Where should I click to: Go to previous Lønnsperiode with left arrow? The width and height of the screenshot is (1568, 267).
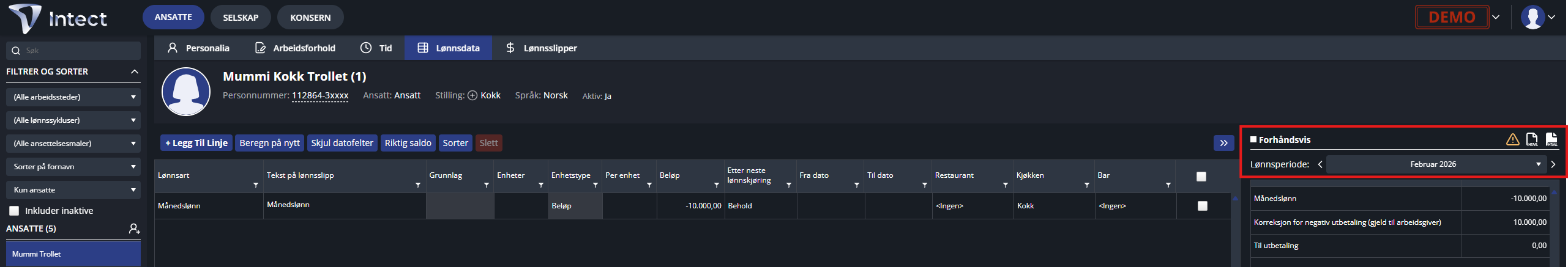tap(1320, 164)
